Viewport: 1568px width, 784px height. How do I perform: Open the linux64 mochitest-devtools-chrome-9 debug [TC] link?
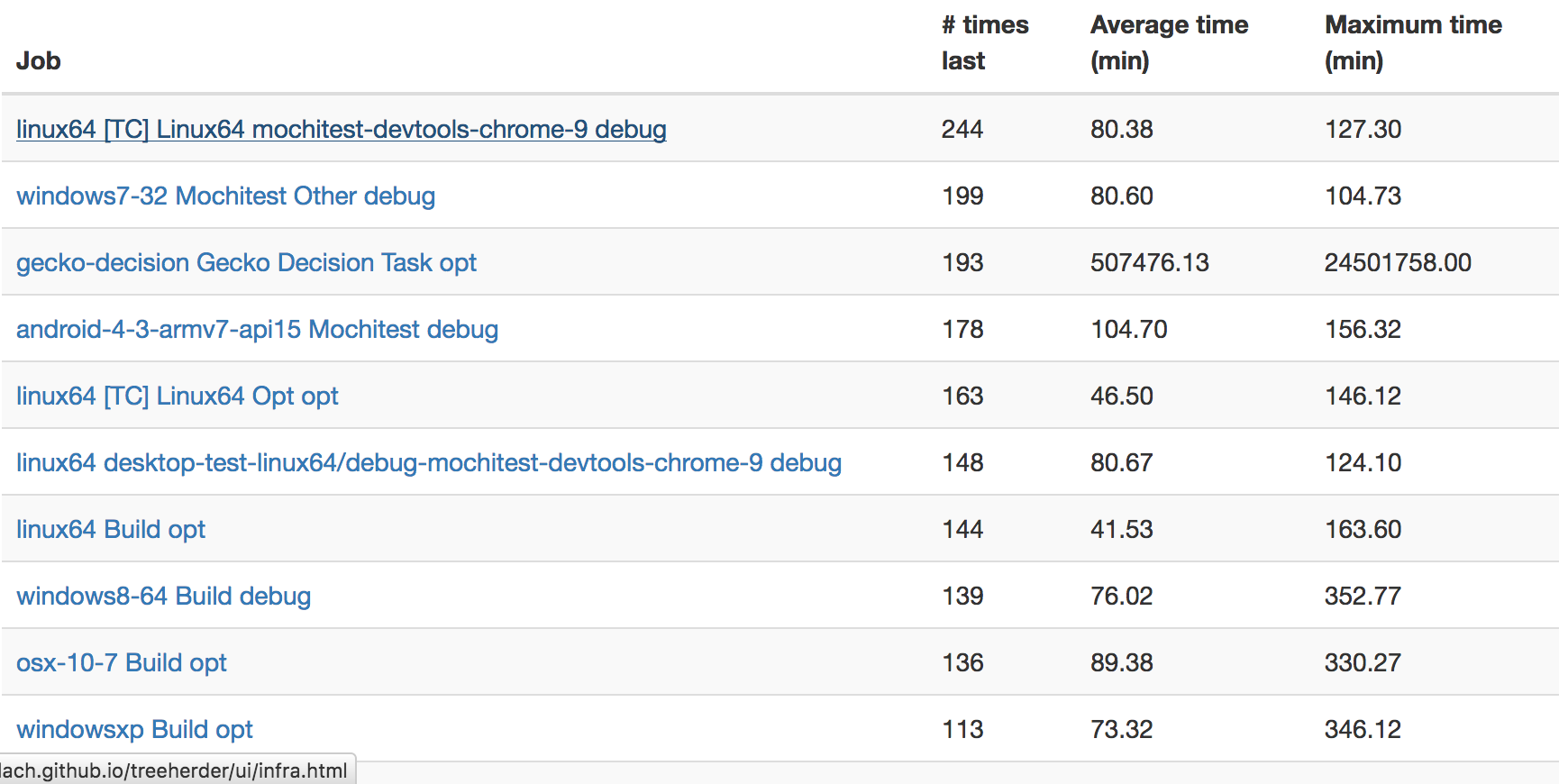click(x=341, y=130)
